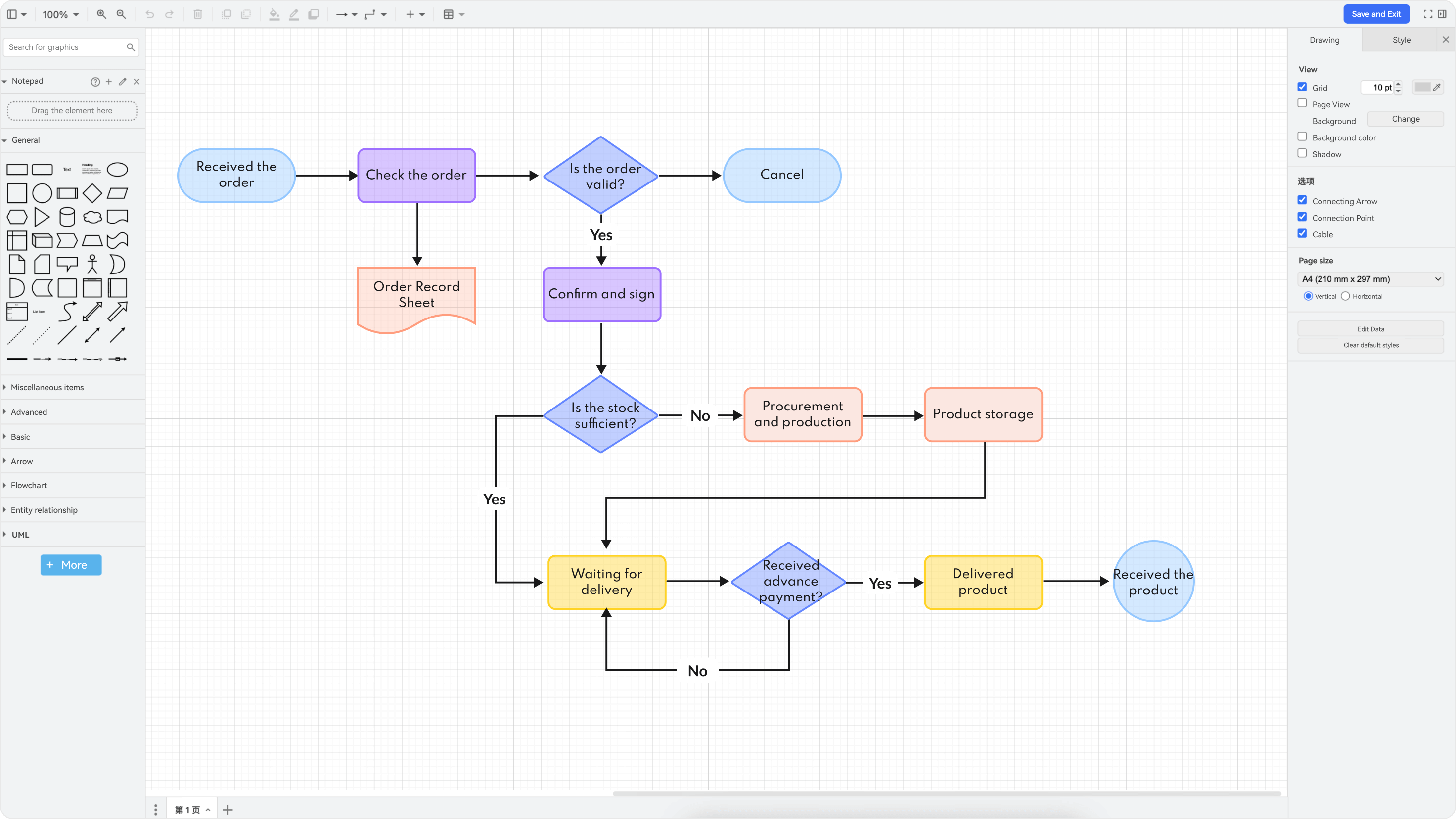The height and width of the screenshot is (819, 1456).
Task: Expand the Flowchart shapes section
Action: (29, 485)
